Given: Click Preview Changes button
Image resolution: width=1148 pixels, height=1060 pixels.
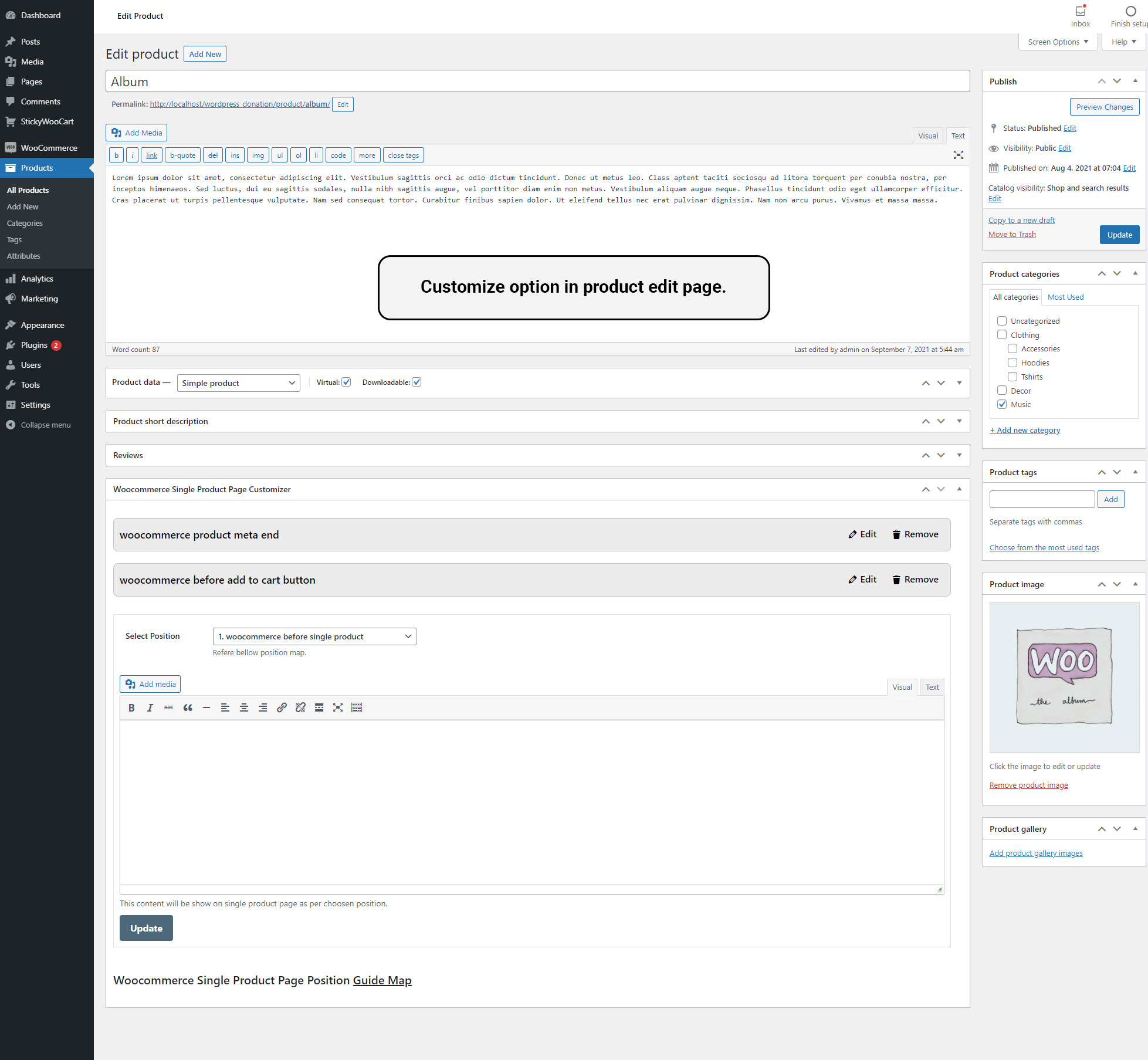Looking at the screenshot, I should pyautogui.click(x=1105, y=107).
